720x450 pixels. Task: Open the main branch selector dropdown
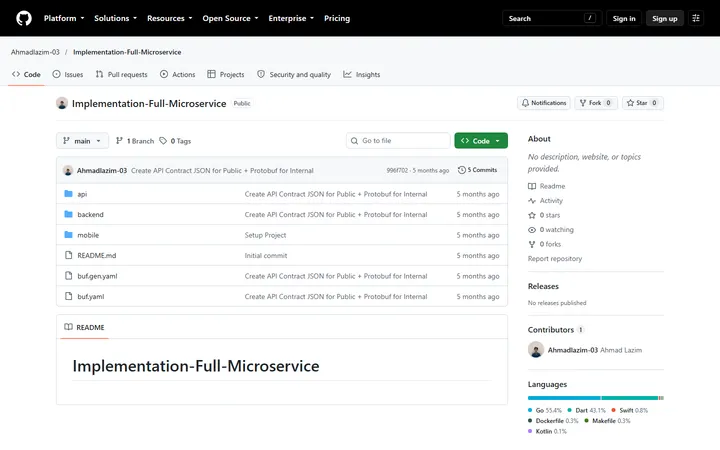tap(82, 141)
